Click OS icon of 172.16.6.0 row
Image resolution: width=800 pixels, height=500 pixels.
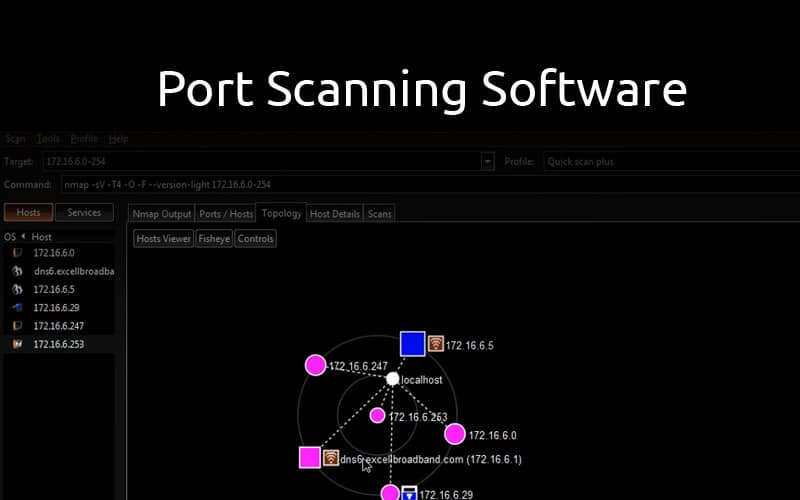[17, 253]
